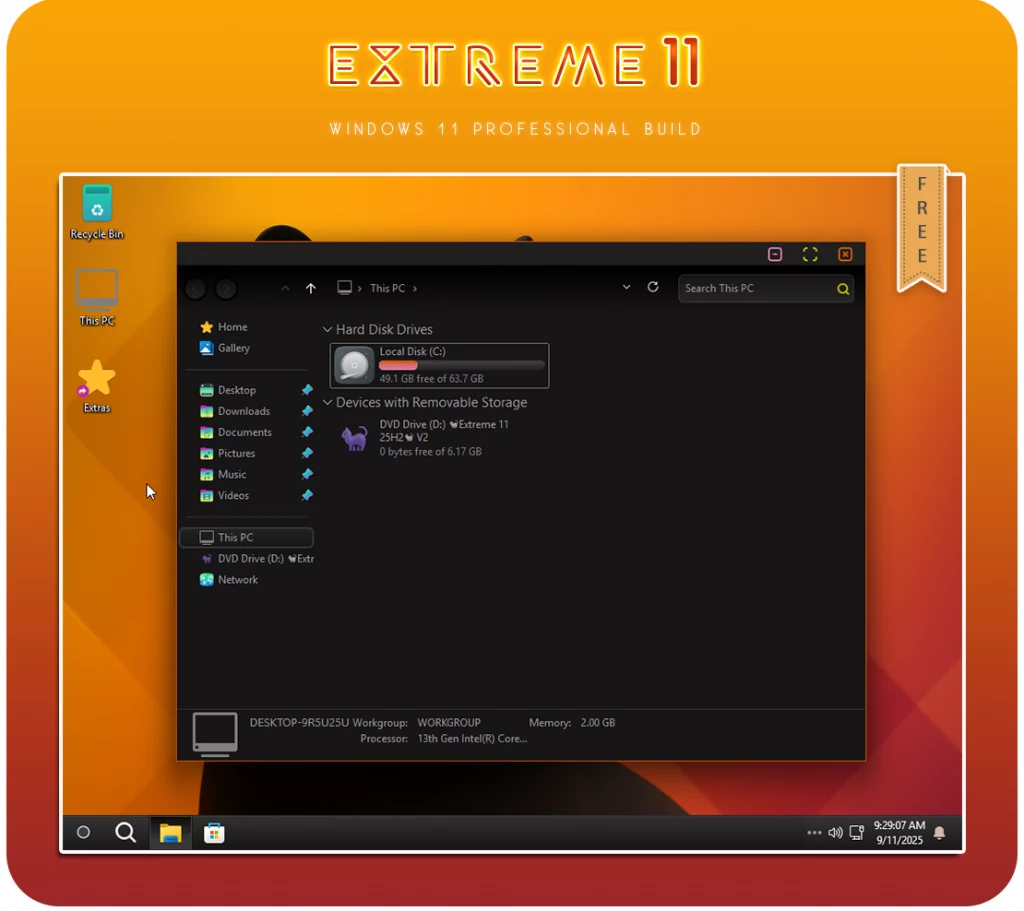Click the Up arrow navigation button
Screen dimensions: 1024x911
tap(311, 288)
